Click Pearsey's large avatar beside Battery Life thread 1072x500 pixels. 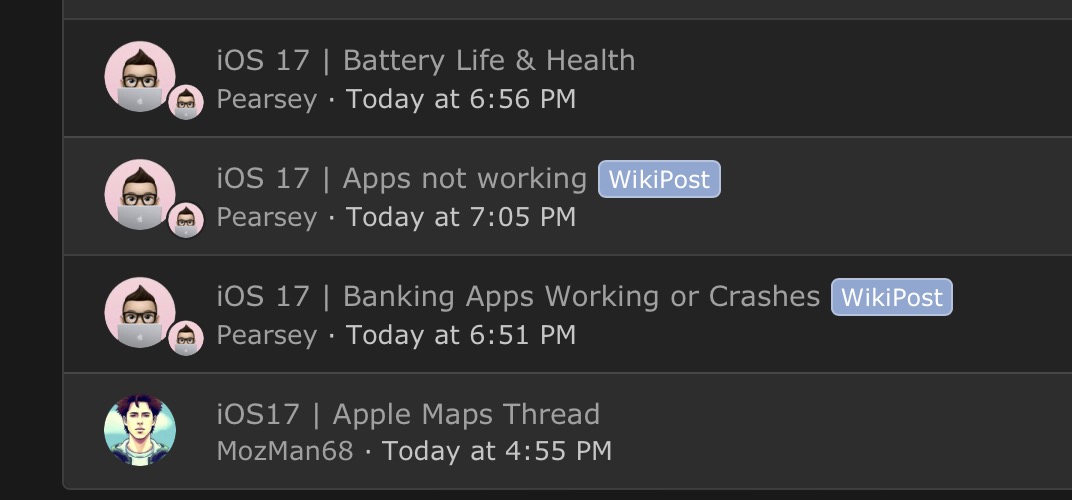pos(140,77)
